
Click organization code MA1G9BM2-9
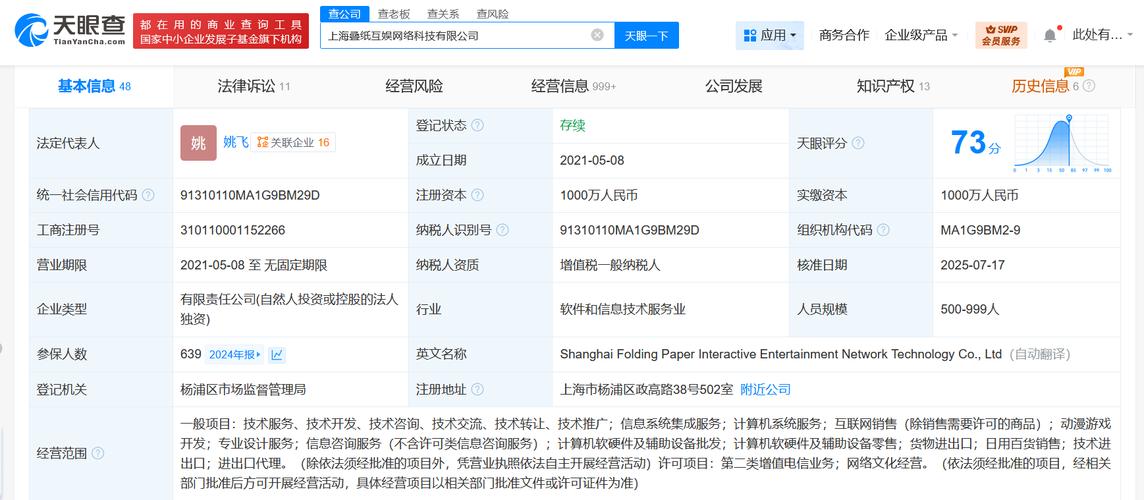[x=981, y=230]
